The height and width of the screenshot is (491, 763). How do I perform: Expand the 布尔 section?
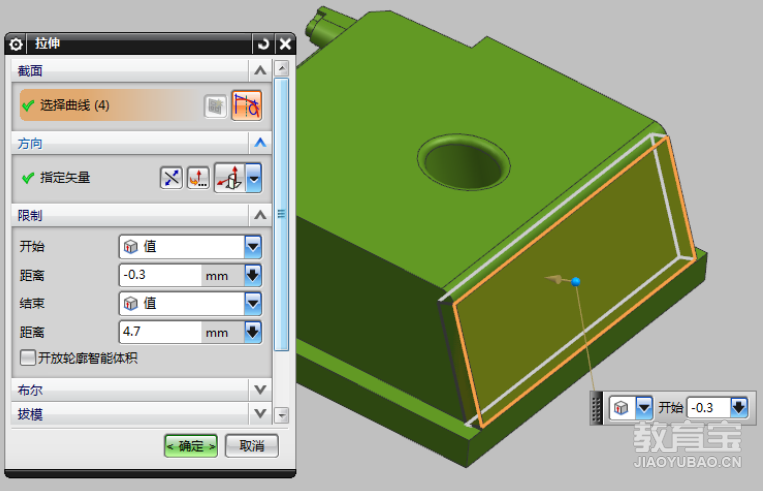click(260, 390)
